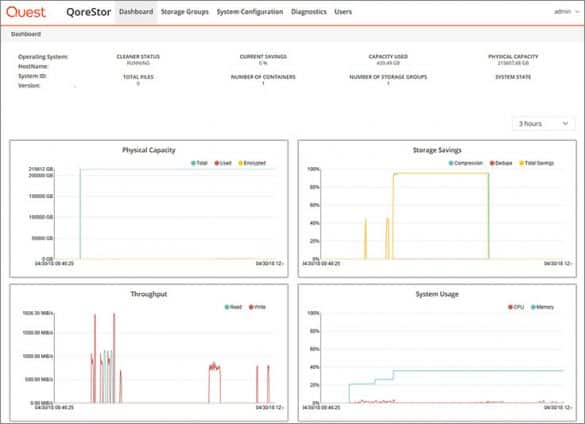This screenshot has width=585, height=424.
Task: Click the Quest logo
Action: (26, 12)
